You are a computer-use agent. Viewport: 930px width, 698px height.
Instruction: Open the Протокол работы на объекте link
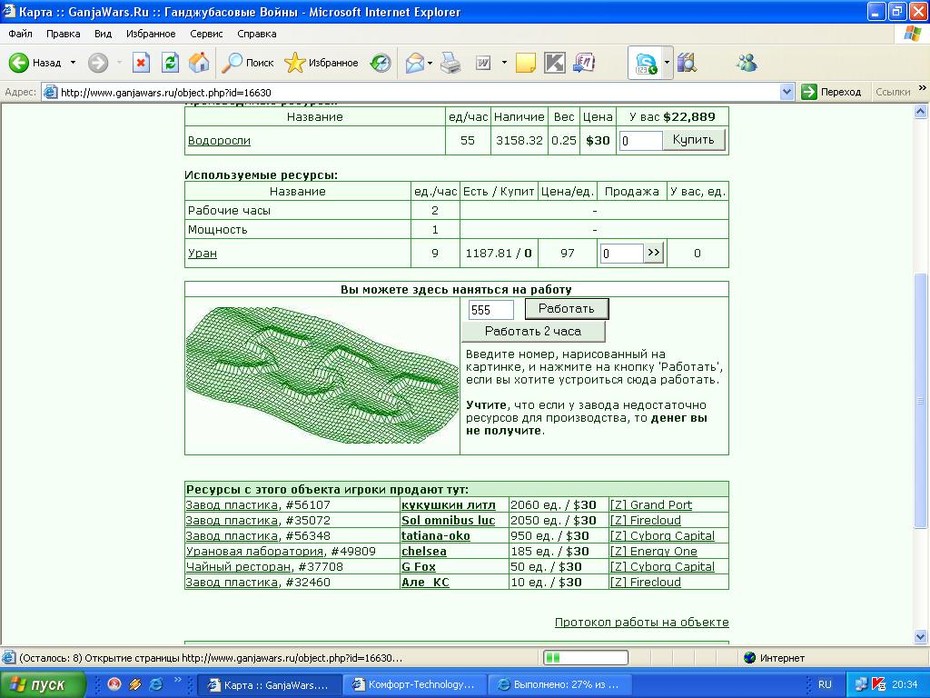[642, 622]
